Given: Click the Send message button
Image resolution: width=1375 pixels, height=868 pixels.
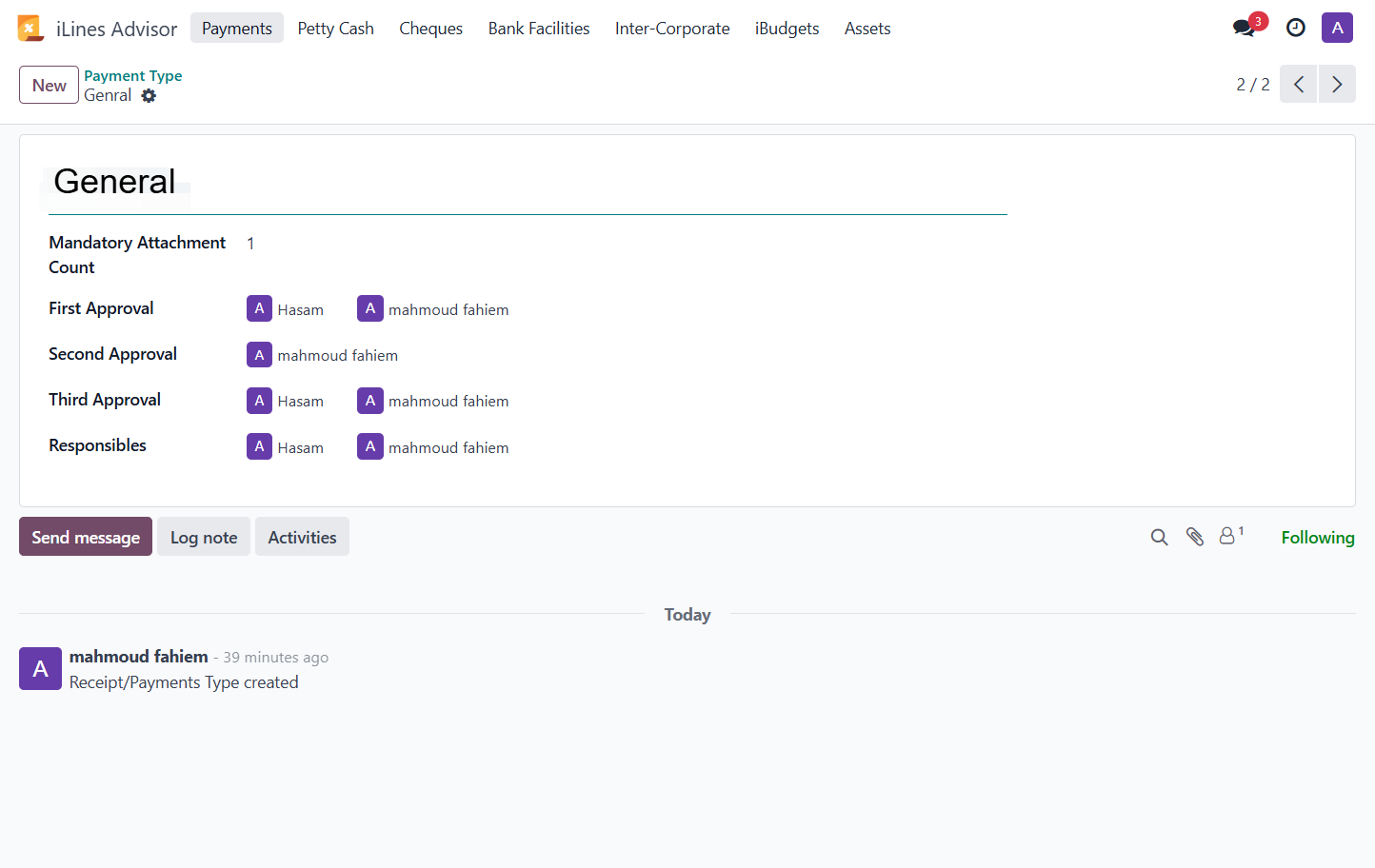Looking at the screenshot, I should (x=86, y=537).
